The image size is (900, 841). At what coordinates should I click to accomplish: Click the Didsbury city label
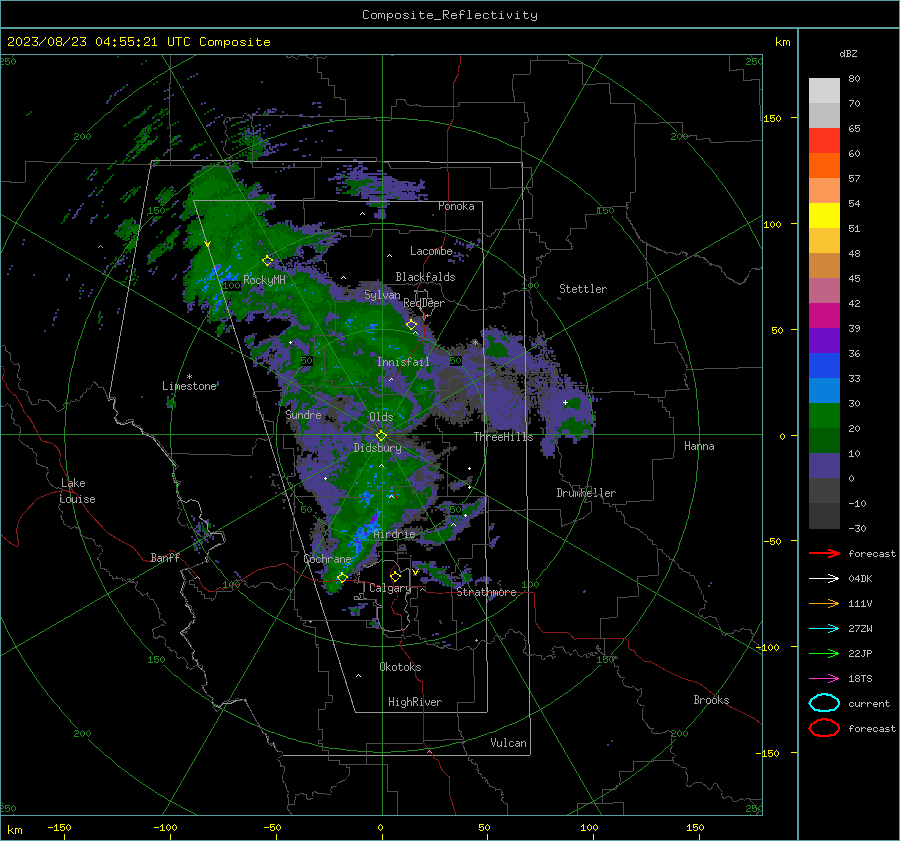[377, 448]
